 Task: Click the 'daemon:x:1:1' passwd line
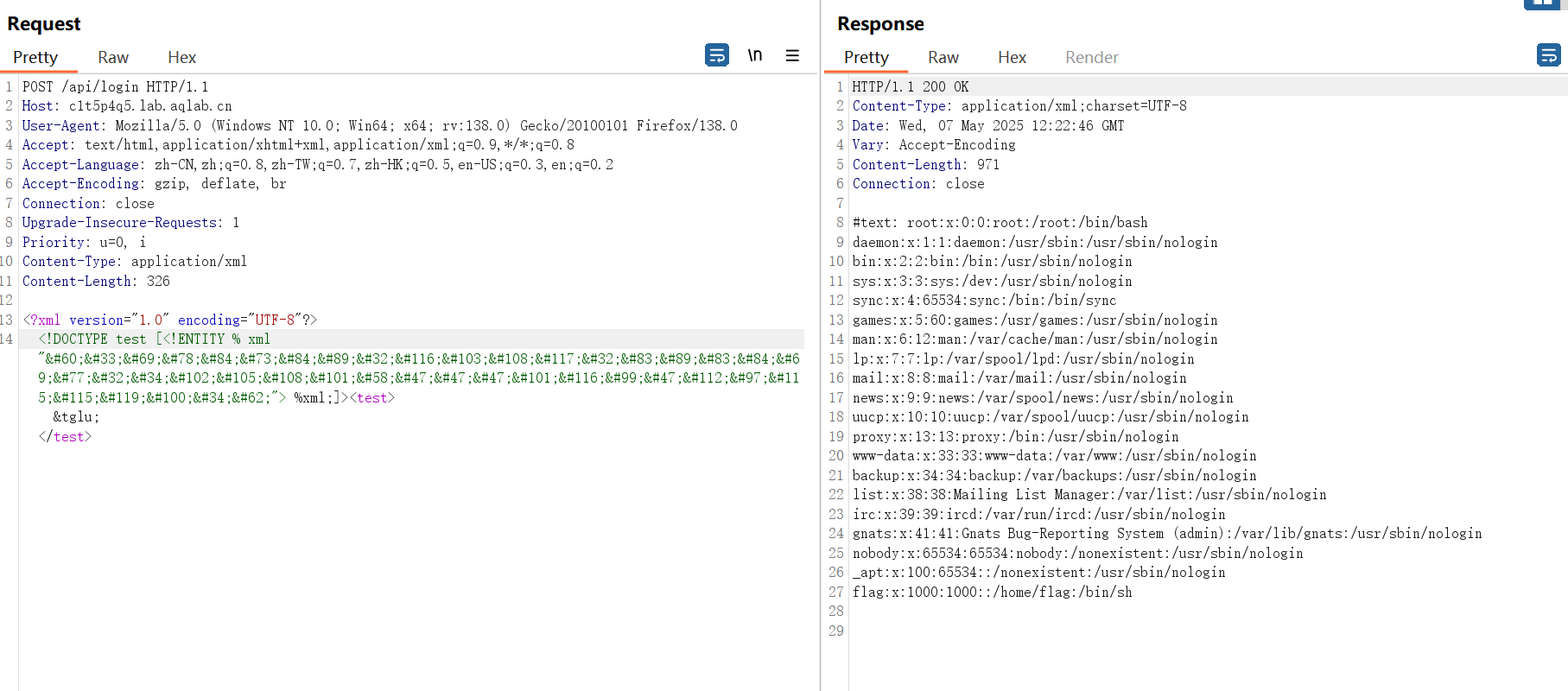(1035, 243)
